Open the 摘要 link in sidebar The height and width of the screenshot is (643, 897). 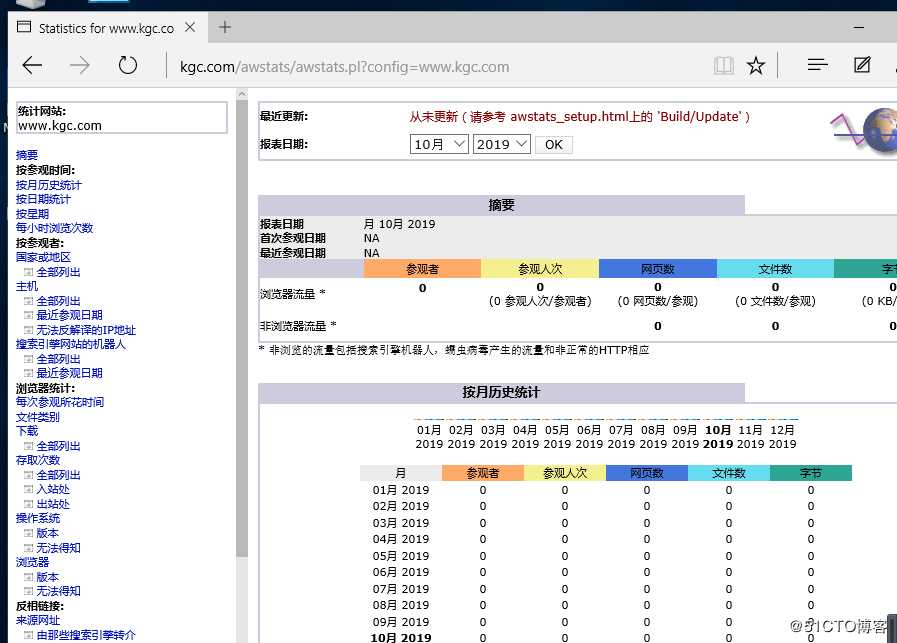pyautogui.click(x=27, y=155)
